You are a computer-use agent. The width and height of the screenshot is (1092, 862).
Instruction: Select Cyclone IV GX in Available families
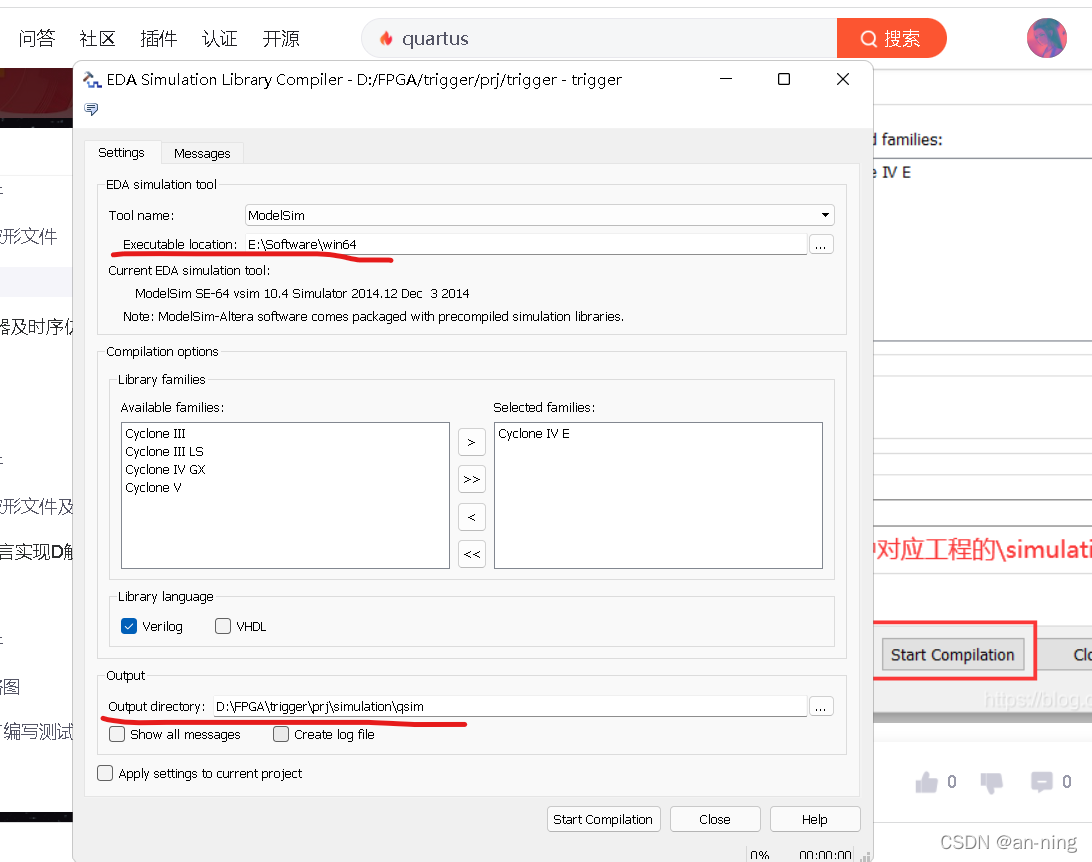coord(166,469)
